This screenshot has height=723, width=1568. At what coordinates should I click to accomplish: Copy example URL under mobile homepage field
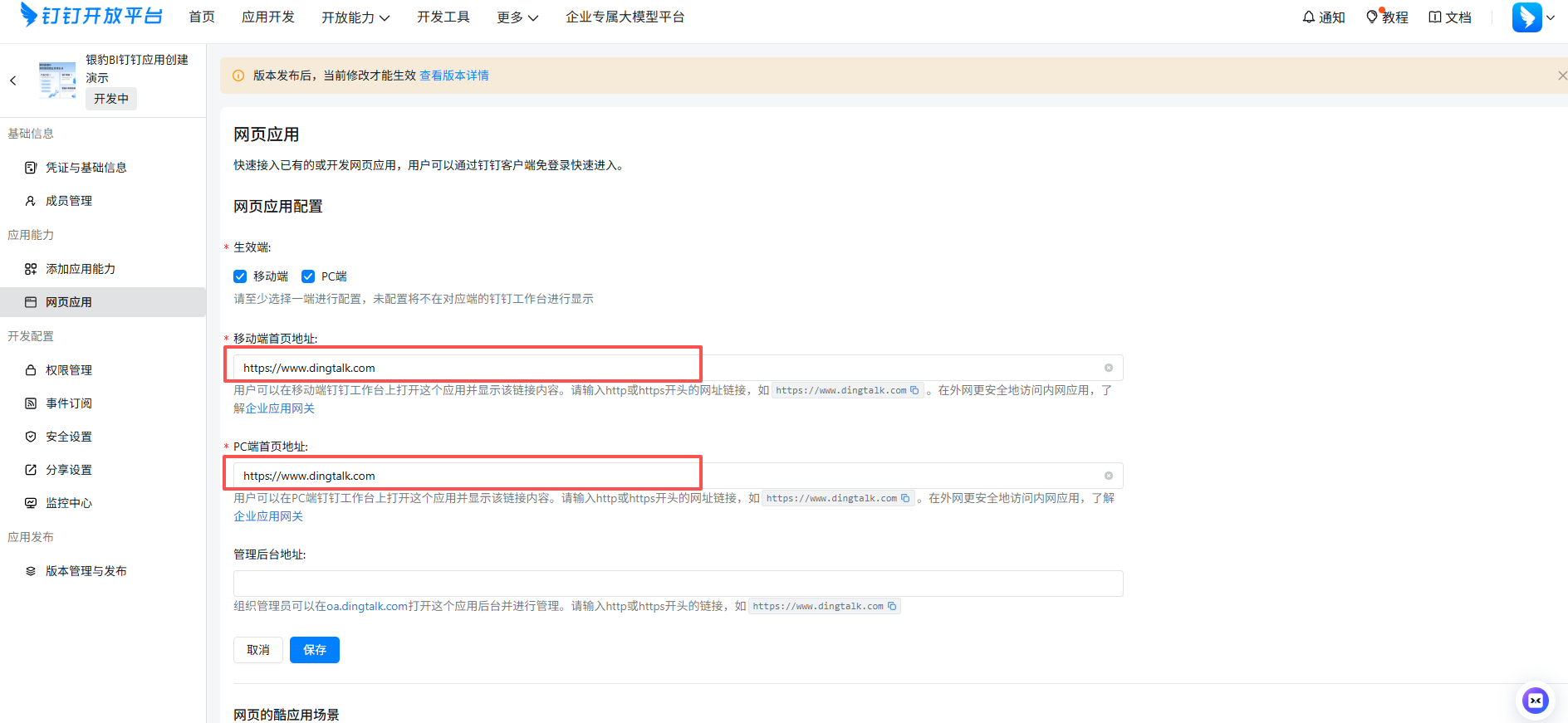point(914,390)
